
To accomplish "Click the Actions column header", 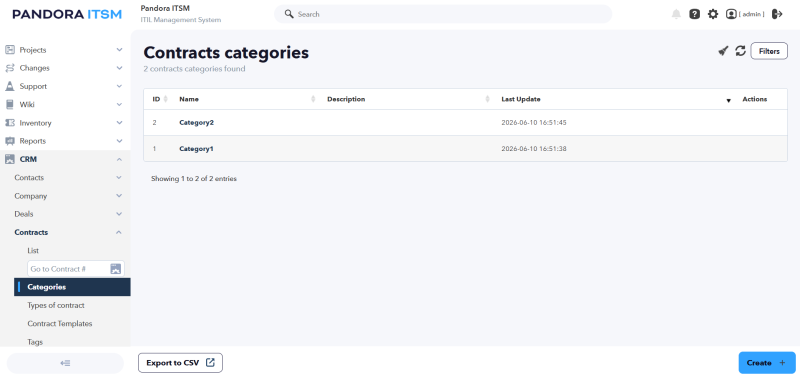I will tap(755, 99).
